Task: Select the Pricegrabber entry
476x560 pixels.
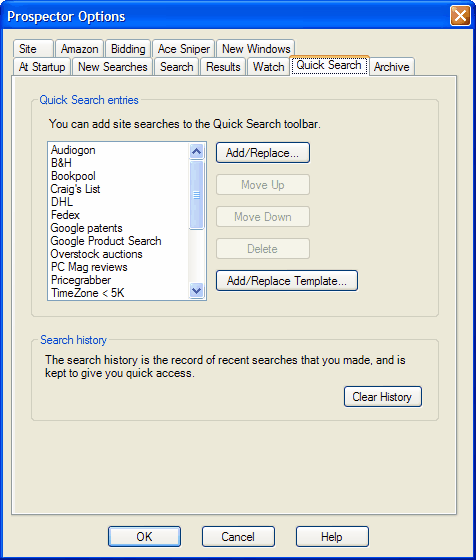Action: 118,280
